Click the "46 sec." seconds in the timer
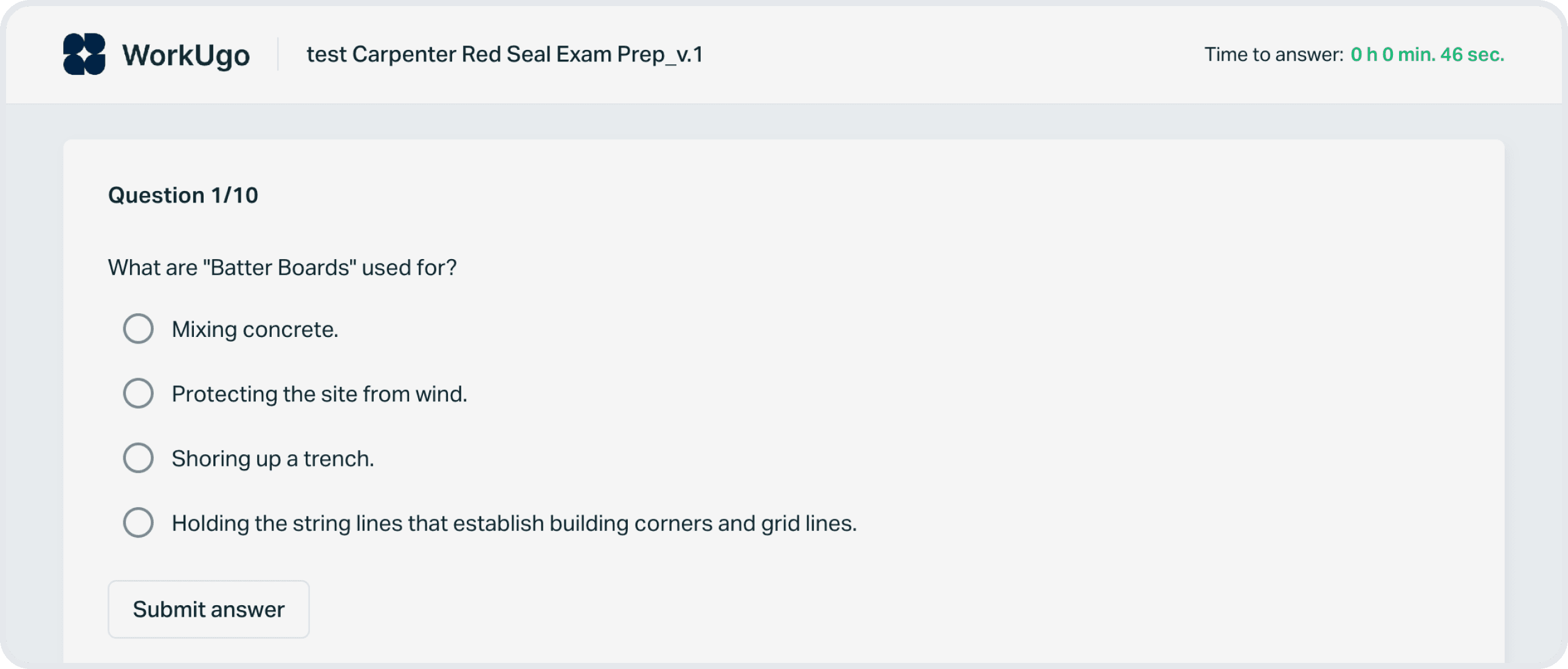The width and height of the screenshot is (1568, 669). 1472,54
